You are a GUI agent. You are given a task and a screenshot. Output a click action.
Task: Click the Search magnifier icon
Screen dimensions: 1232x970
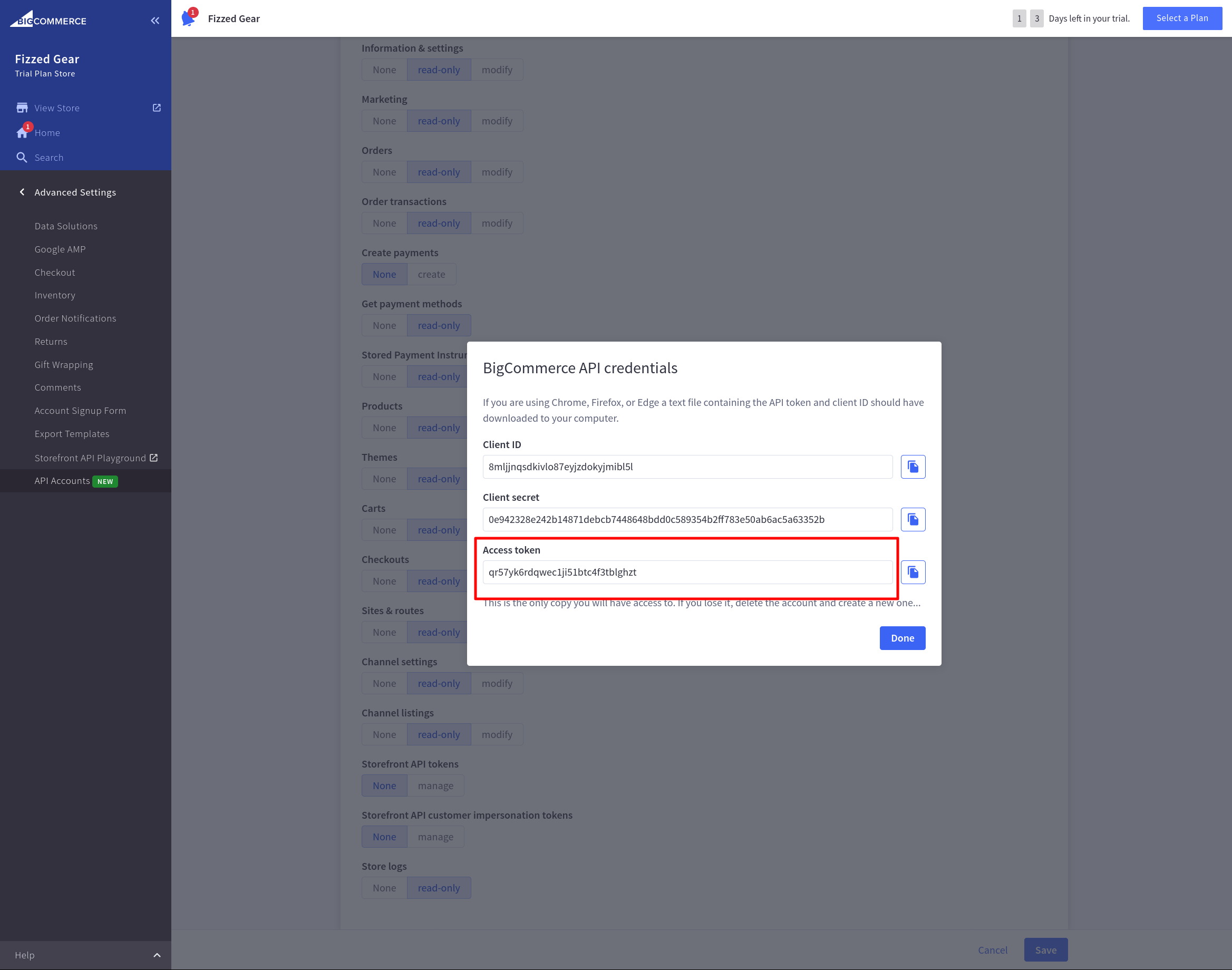pos(22,157)
